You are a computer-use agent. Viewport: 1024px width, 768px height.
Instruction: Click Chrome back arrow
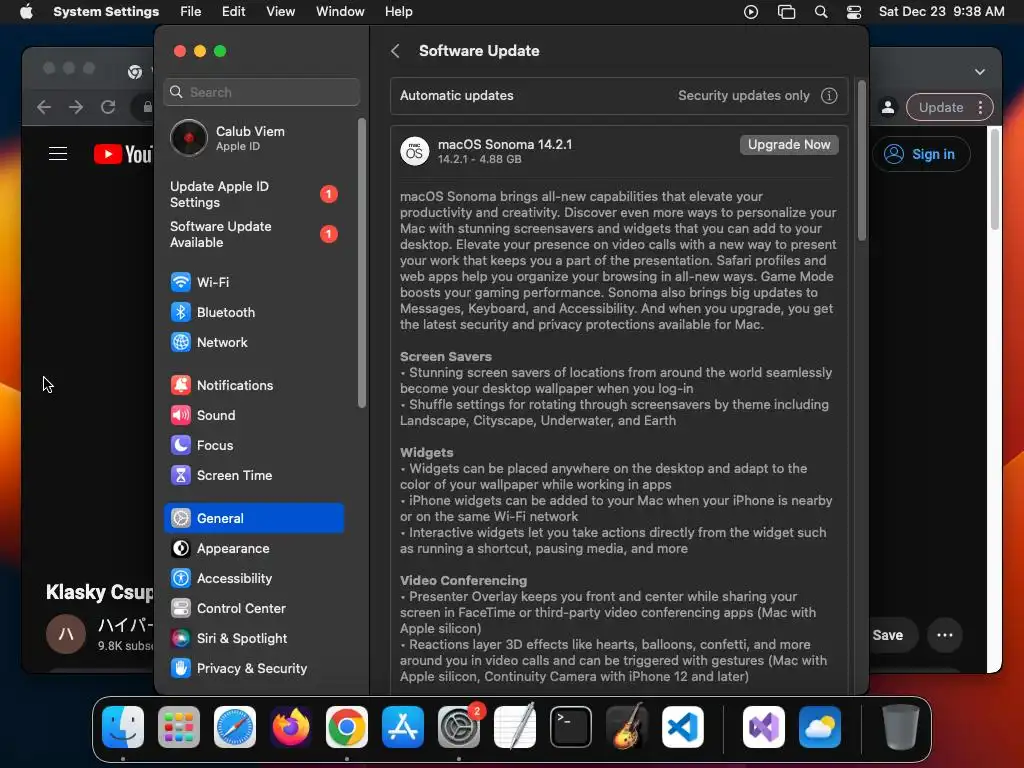[44, 107]
